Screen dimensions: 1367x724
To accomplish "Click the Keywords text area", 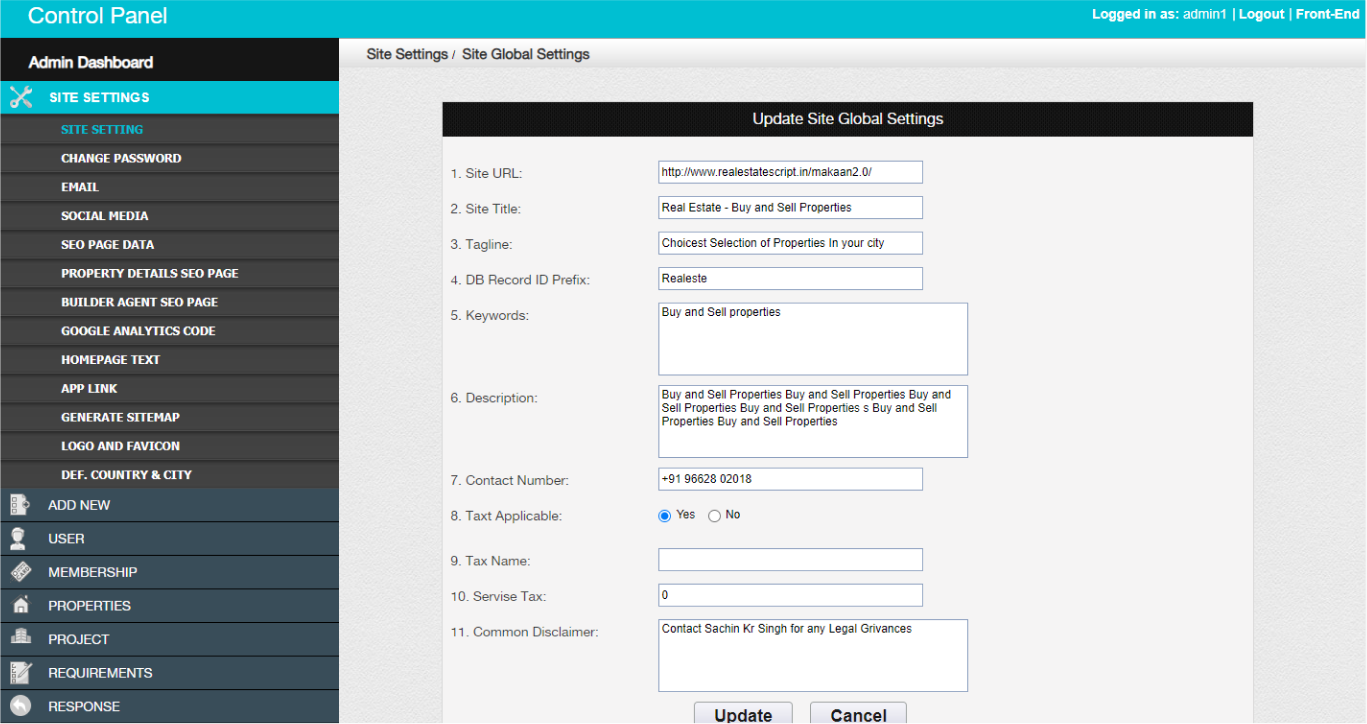I will tap(813, 339).
